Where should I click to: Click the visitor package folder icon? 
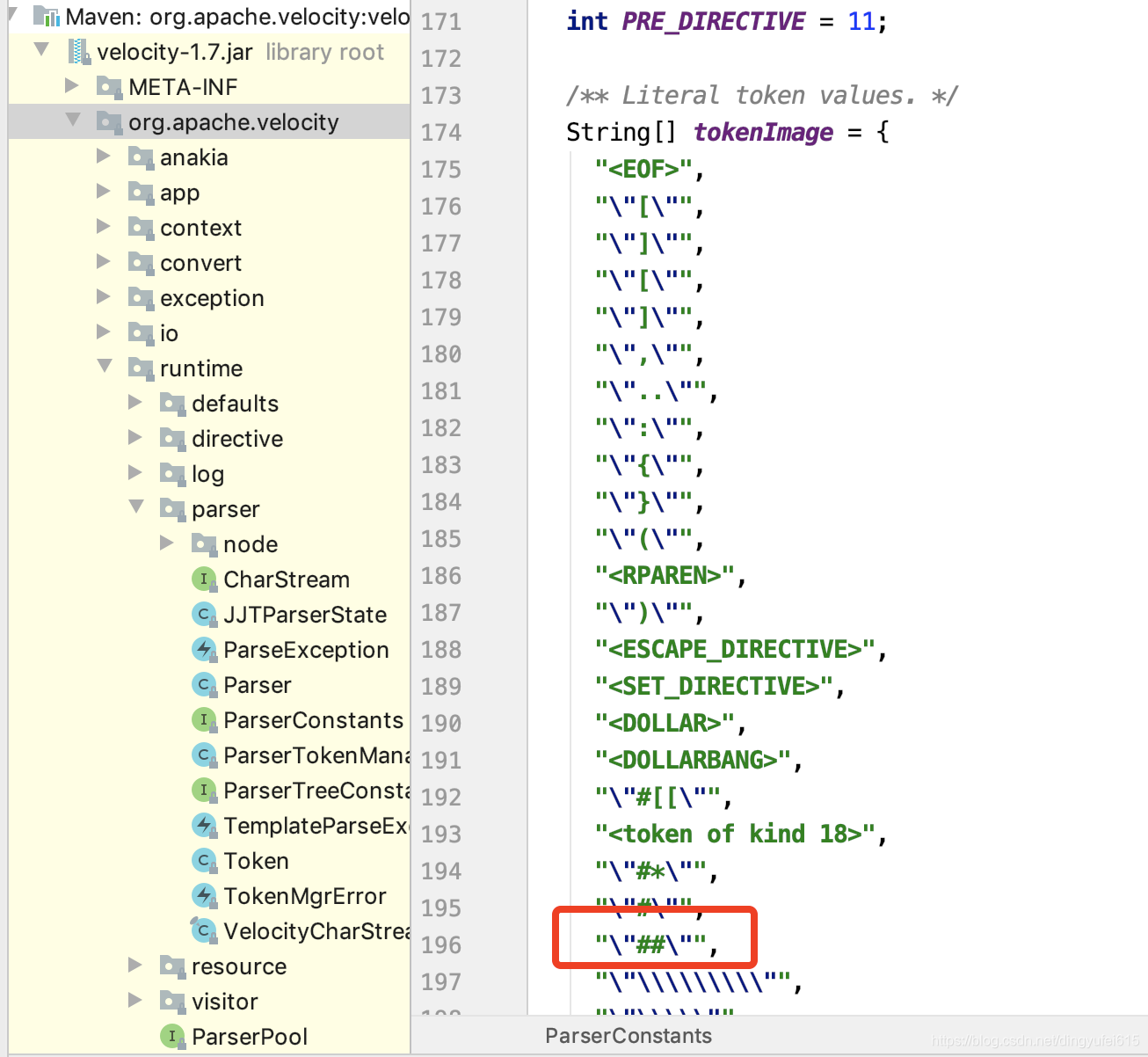(172, 1002)
